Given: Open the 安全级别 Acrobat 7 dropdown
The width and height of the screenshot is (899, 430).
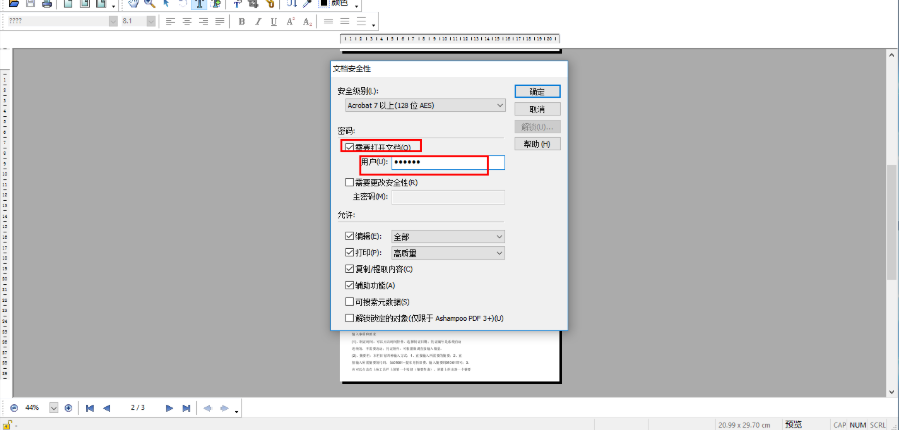Looking at the screenshot, I should click(x=425, y=105).
